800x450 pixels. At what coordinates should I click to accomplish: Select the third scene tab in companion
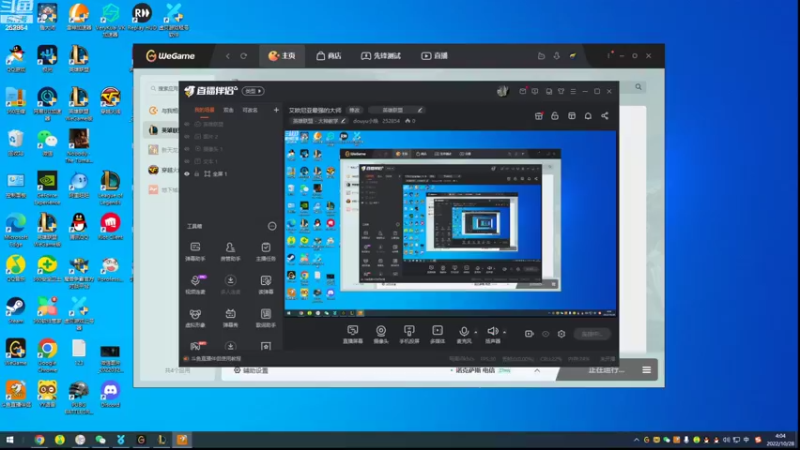pos(250,110)
